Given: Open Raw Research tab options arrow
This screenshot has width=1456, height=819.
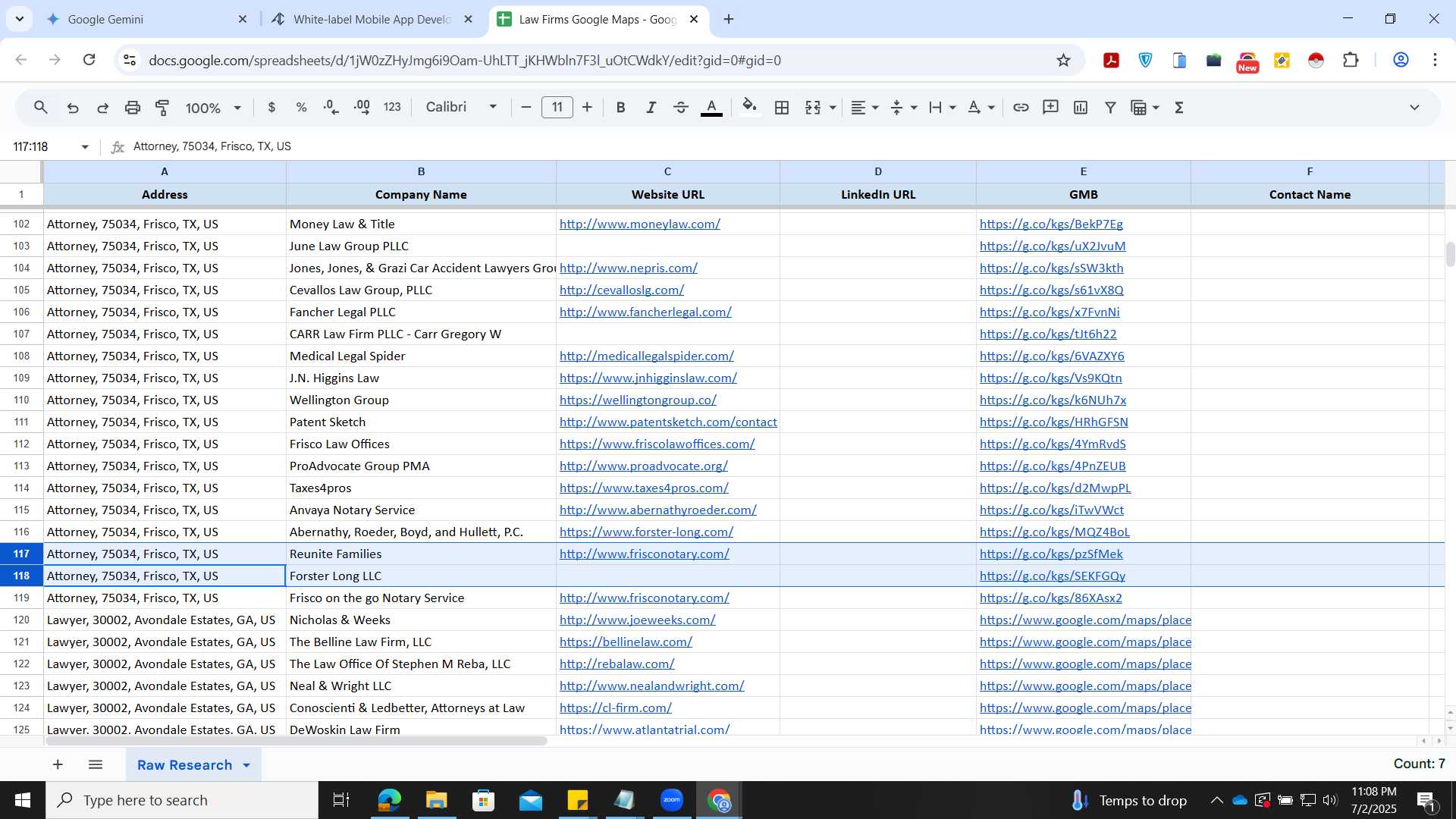Looking at the screenshot, I should 246,765.
